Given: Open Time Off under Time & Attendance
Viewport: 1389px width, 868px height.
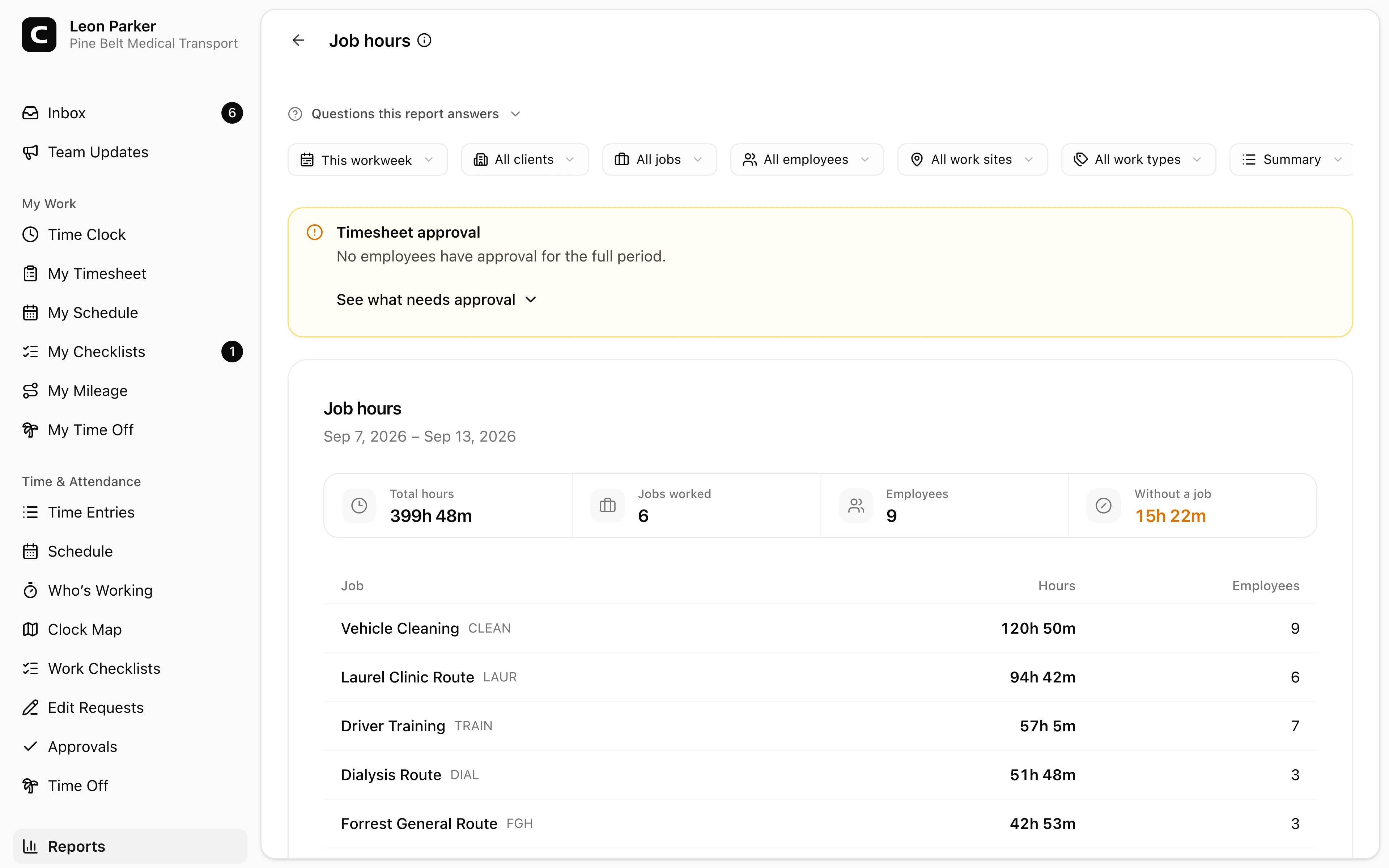Looking at the screenshot, I should click(x=130, y=785).
